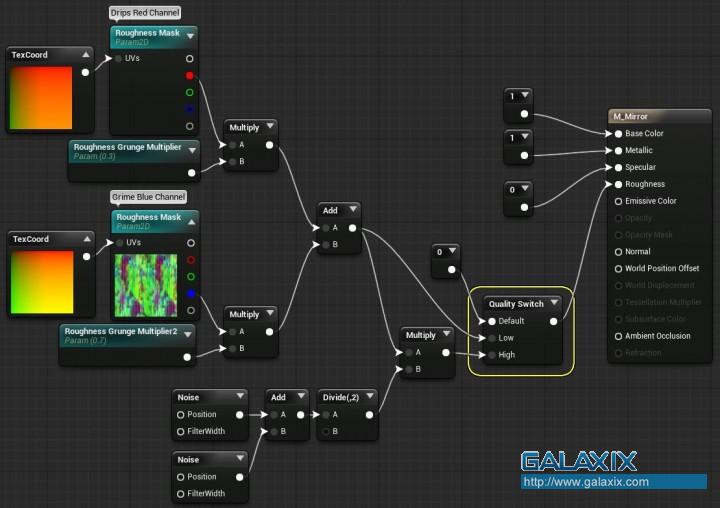Expand the top TexCoord node preview arrow
This screenshot has width=720, height=508.
pyautogui.click(x=84, y=55)
